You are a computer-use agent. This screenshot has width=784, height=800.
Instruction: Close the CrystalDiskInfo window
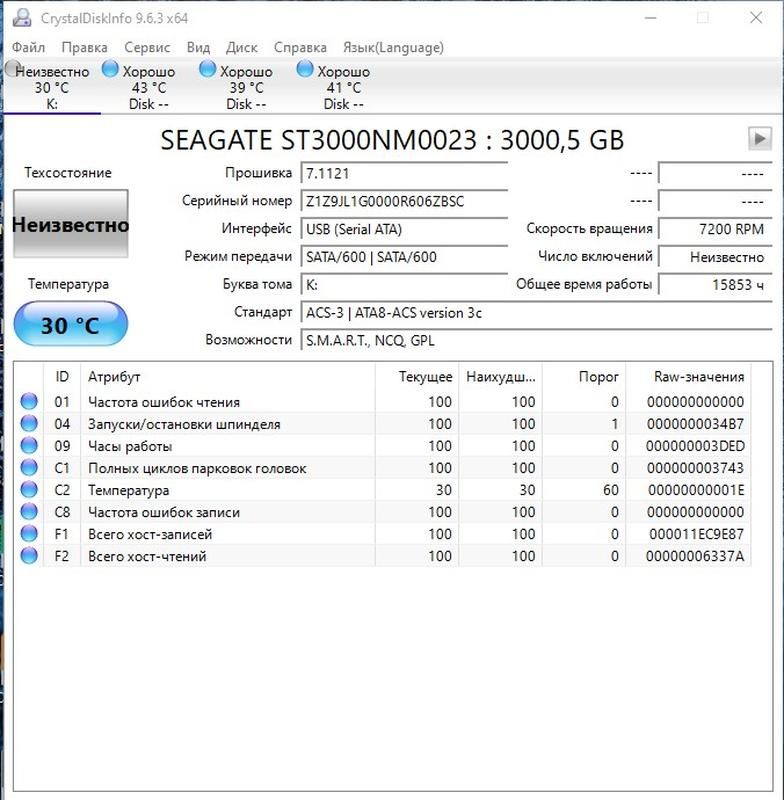(756, 18)
